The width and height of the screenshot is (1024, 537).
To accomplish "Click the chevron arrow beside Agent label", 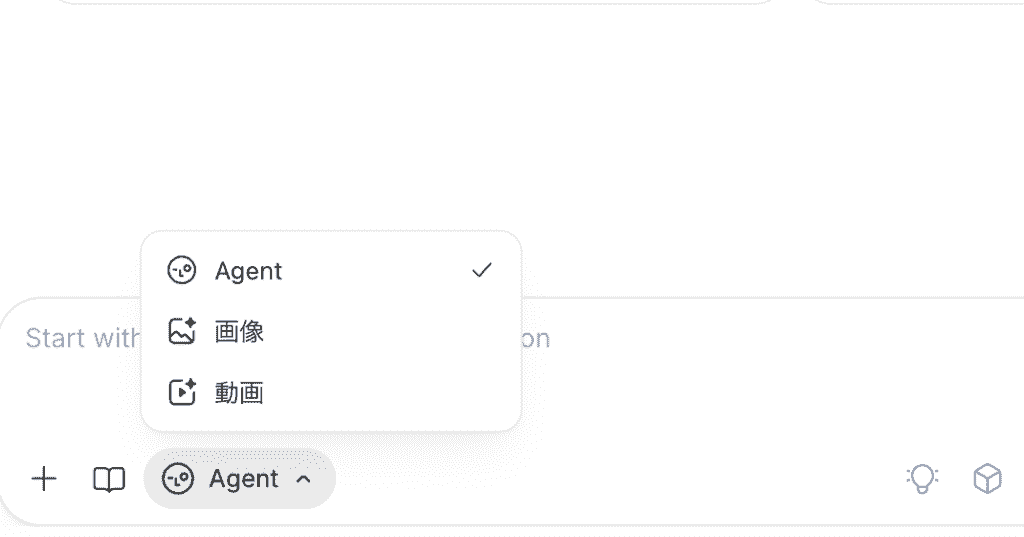I will [303, 480].
